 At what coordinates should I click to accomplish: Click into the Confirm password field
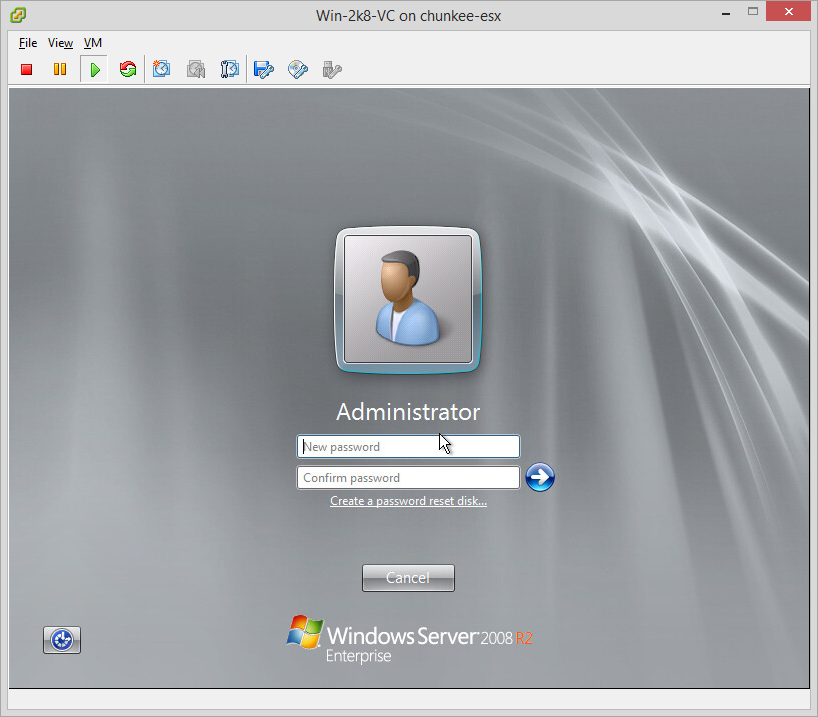[408, 478]
